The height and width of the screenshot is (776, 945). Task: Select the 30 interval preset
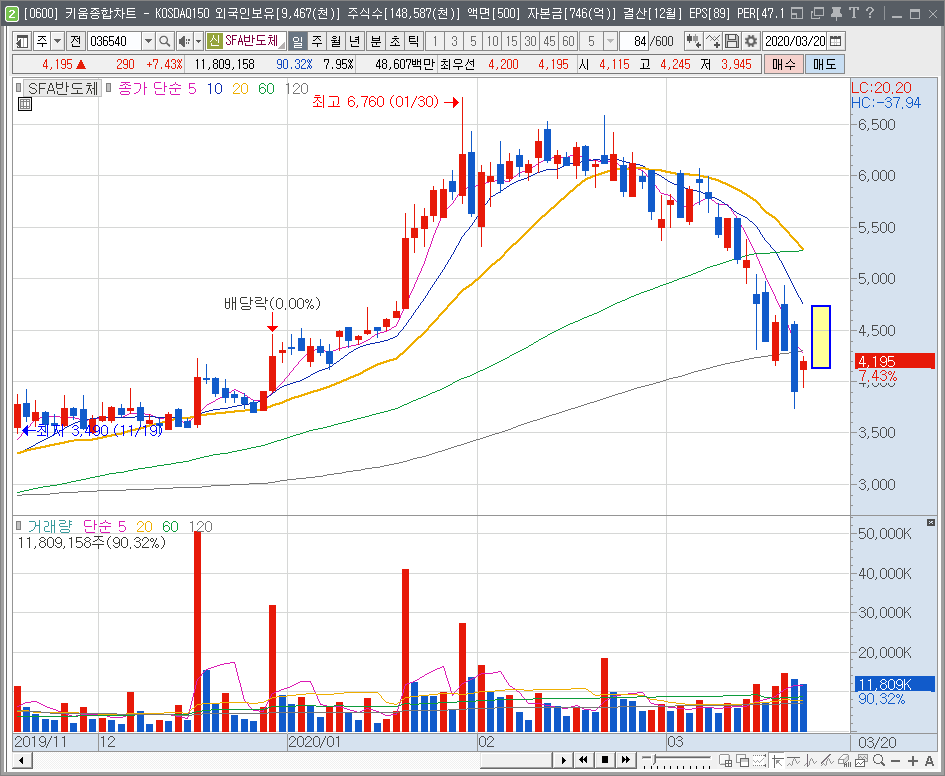pyautogui.click(x=530, y=41)
